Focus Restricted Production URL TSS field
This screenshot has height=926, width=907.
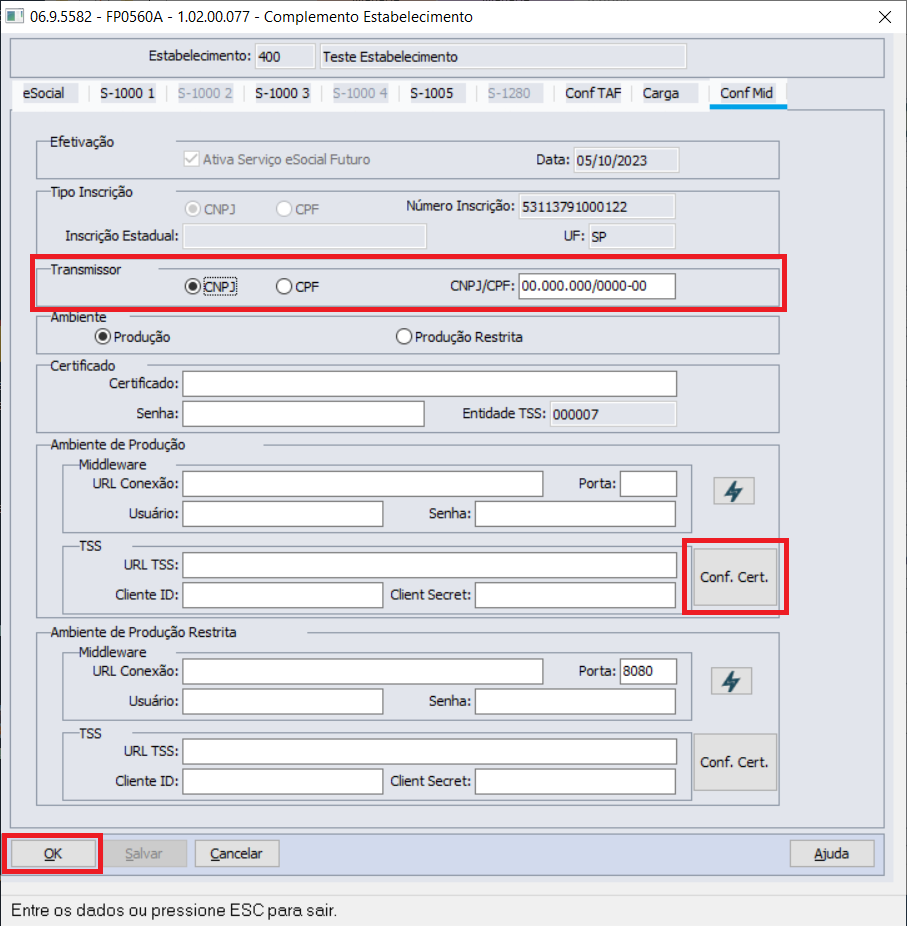pos(429,751)
